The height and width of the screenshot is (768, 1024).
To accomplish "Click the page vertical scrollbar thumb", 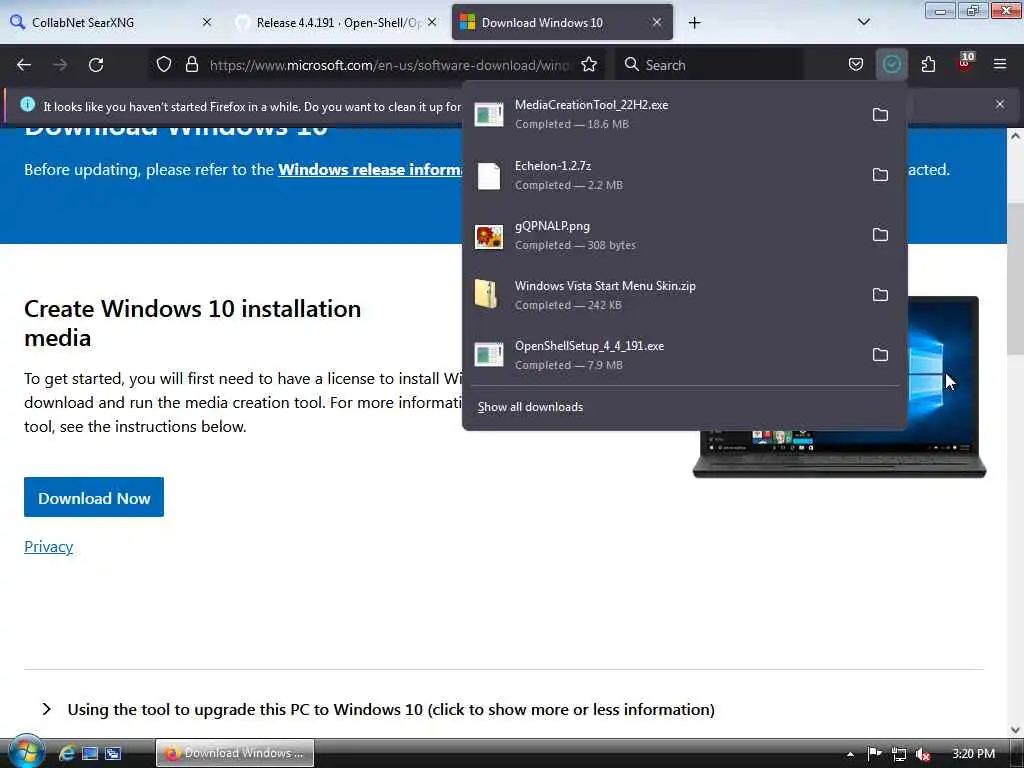I will click(x=1015, y=280).
